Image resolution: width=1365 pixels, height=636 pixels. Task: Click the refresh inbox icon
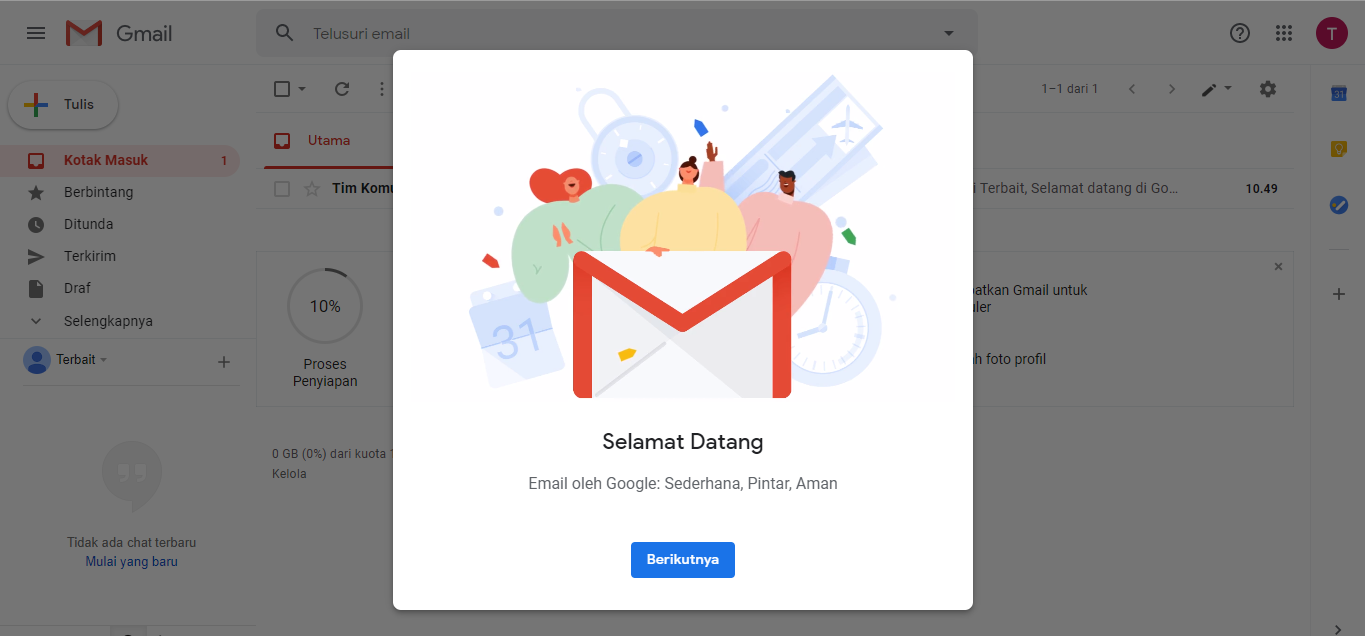click(342, 89)
